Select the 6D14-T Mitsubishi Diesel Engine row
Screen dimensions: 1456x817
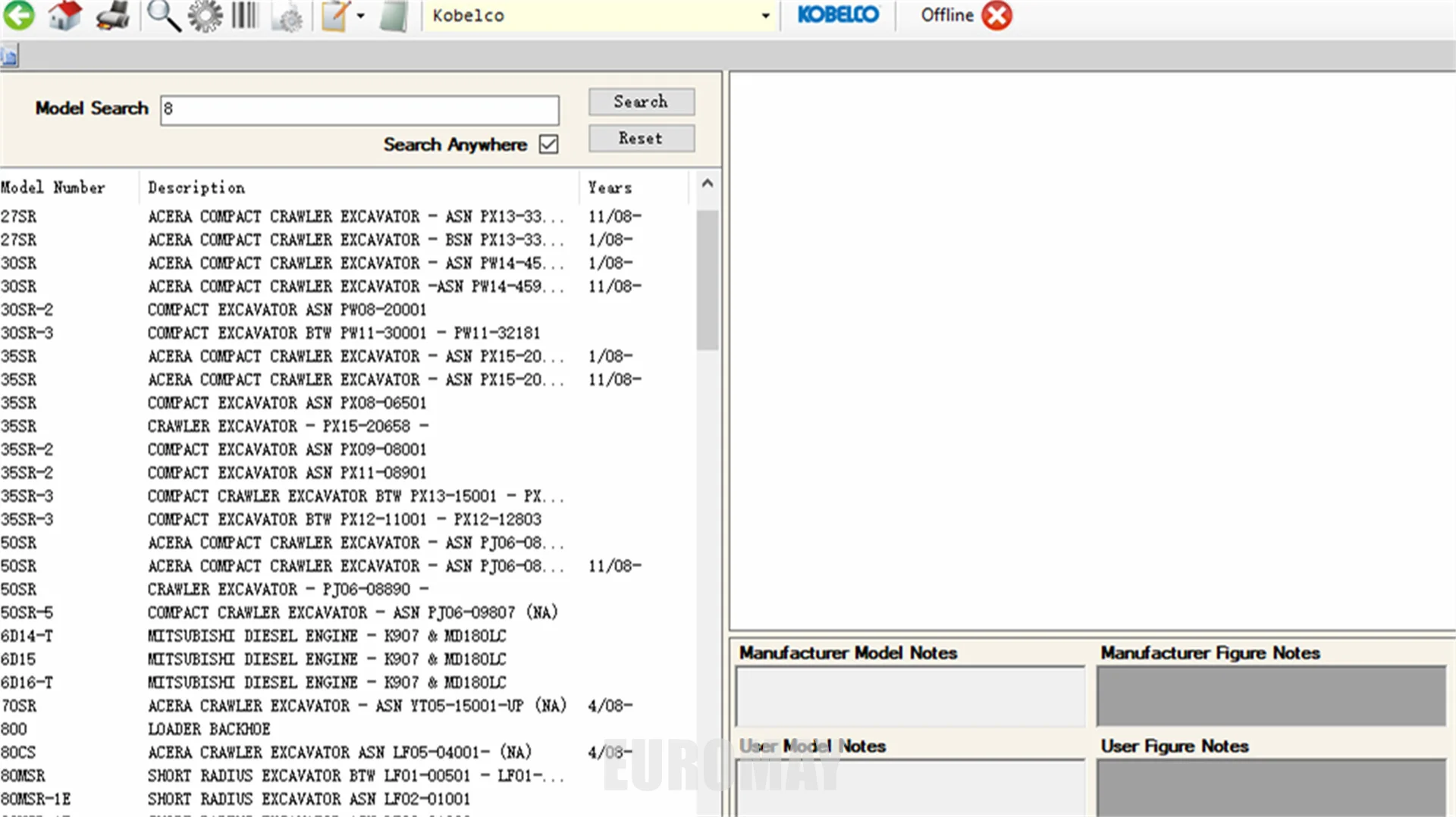pyautogui.click(x=347, y=636)
